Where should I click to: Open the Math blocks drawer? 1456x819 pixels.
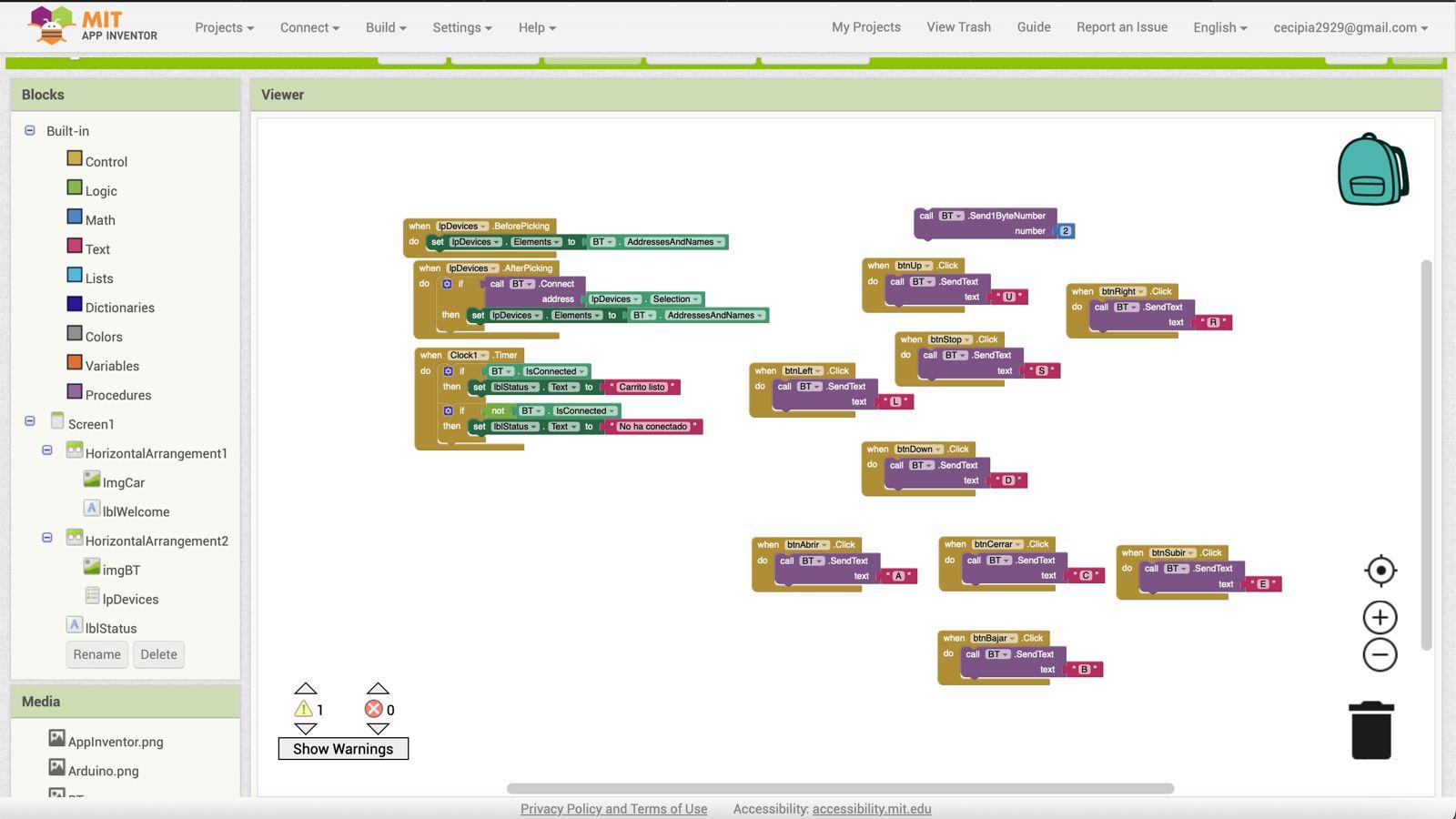click(x=100, y=219)
